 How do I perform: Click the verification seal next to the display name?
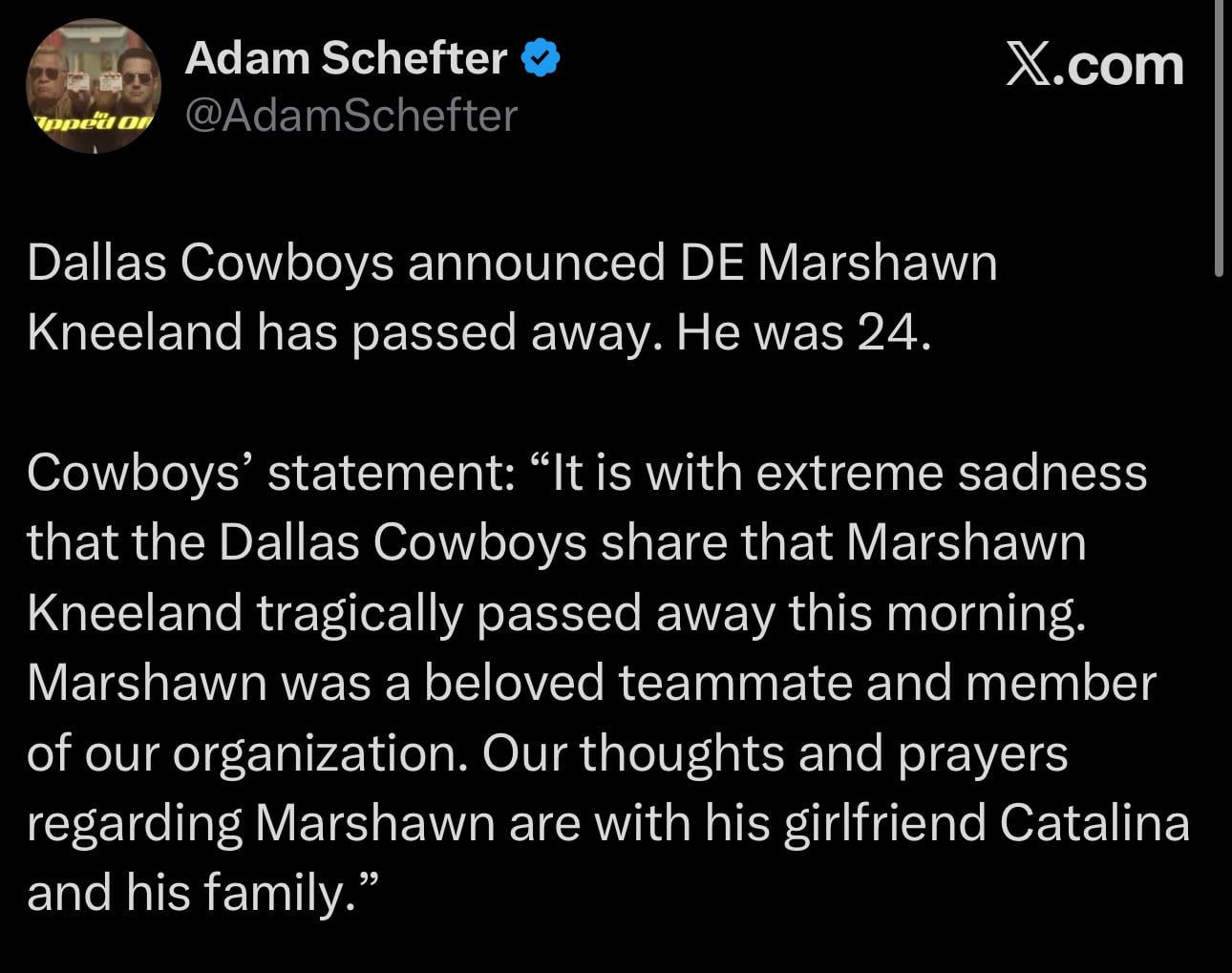pyautogui.click(x=539, y=57)
